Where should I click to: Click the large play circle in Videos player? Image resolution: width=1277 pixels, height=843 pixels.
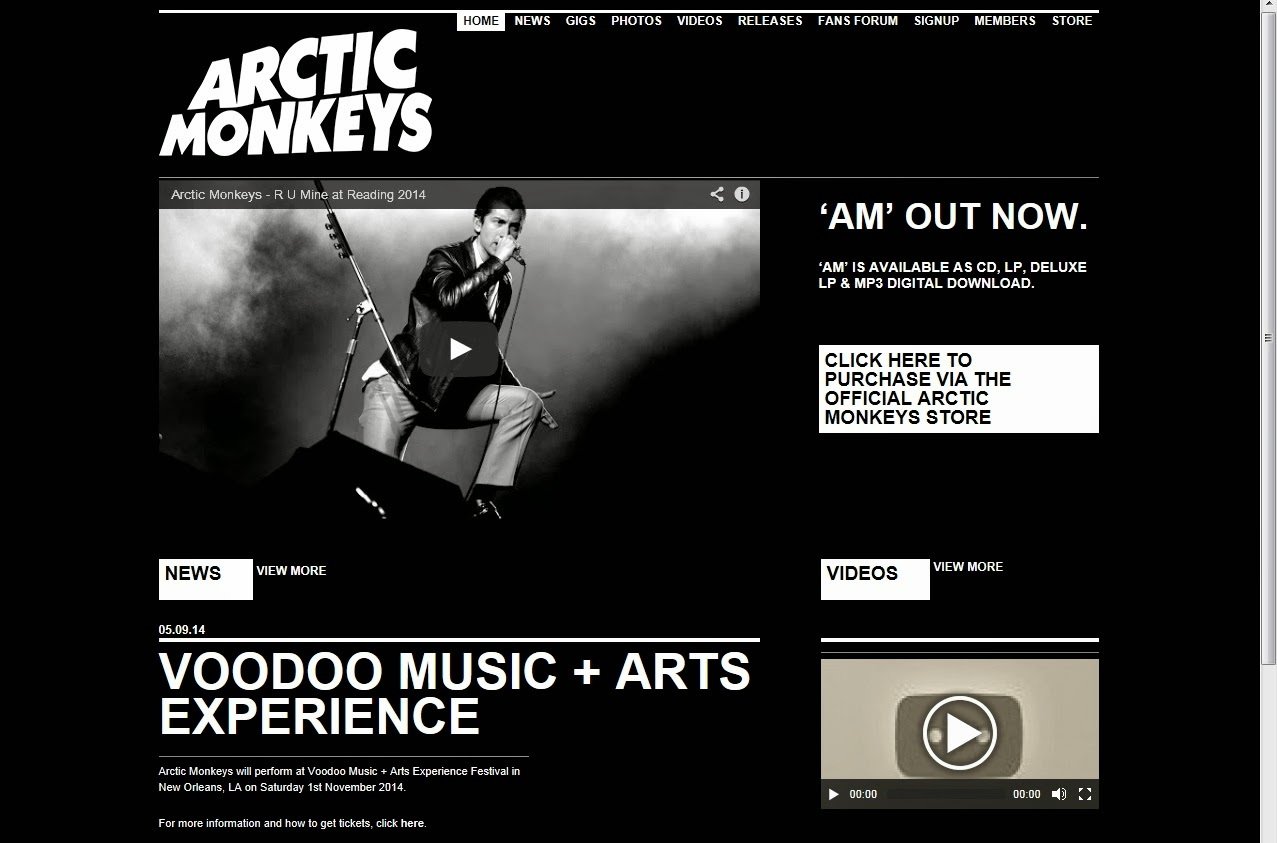pos(959,732)
